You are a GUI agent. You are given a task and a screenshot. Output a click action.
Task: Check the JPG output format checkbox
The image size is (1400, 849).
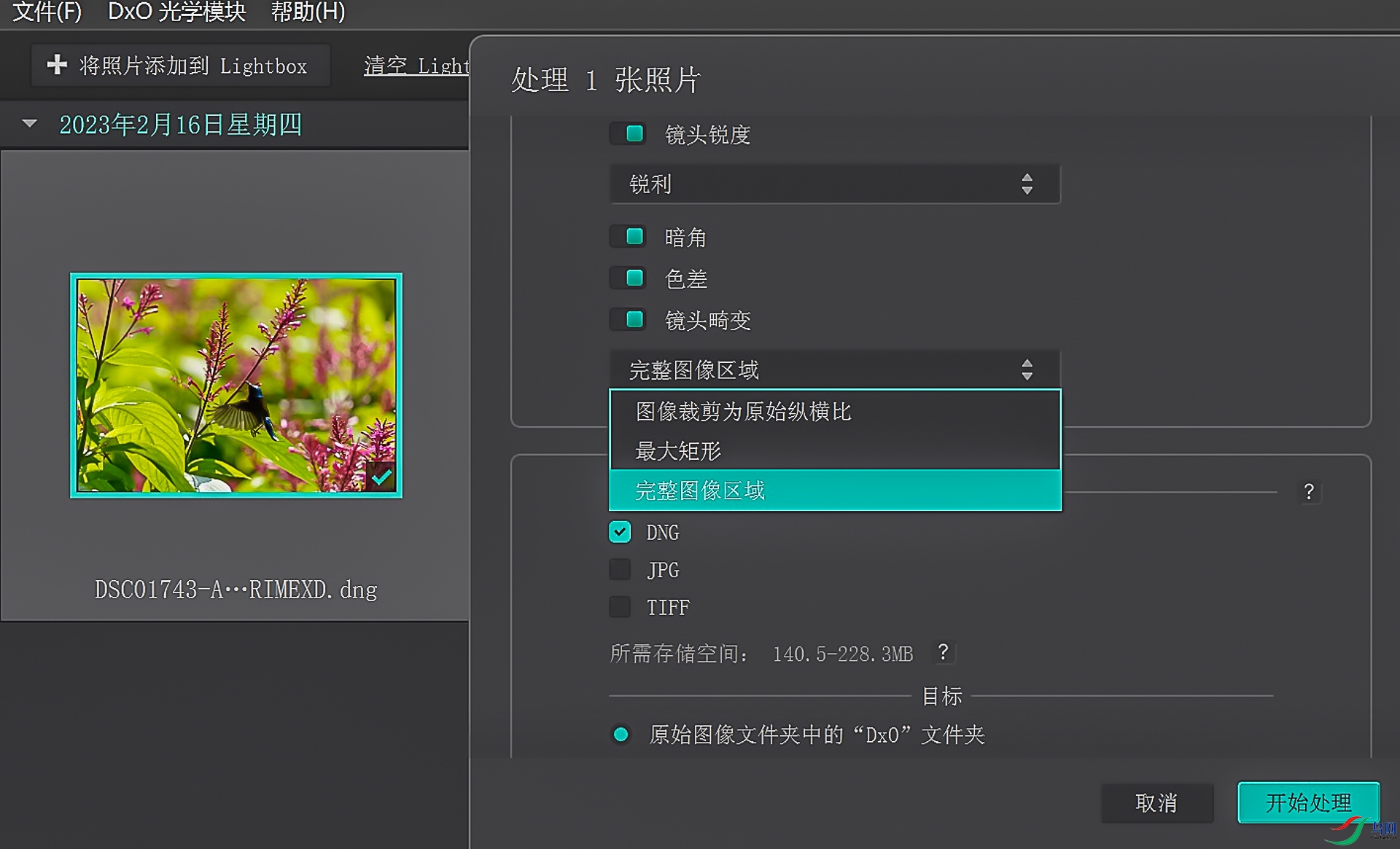(x=620, y=569)
